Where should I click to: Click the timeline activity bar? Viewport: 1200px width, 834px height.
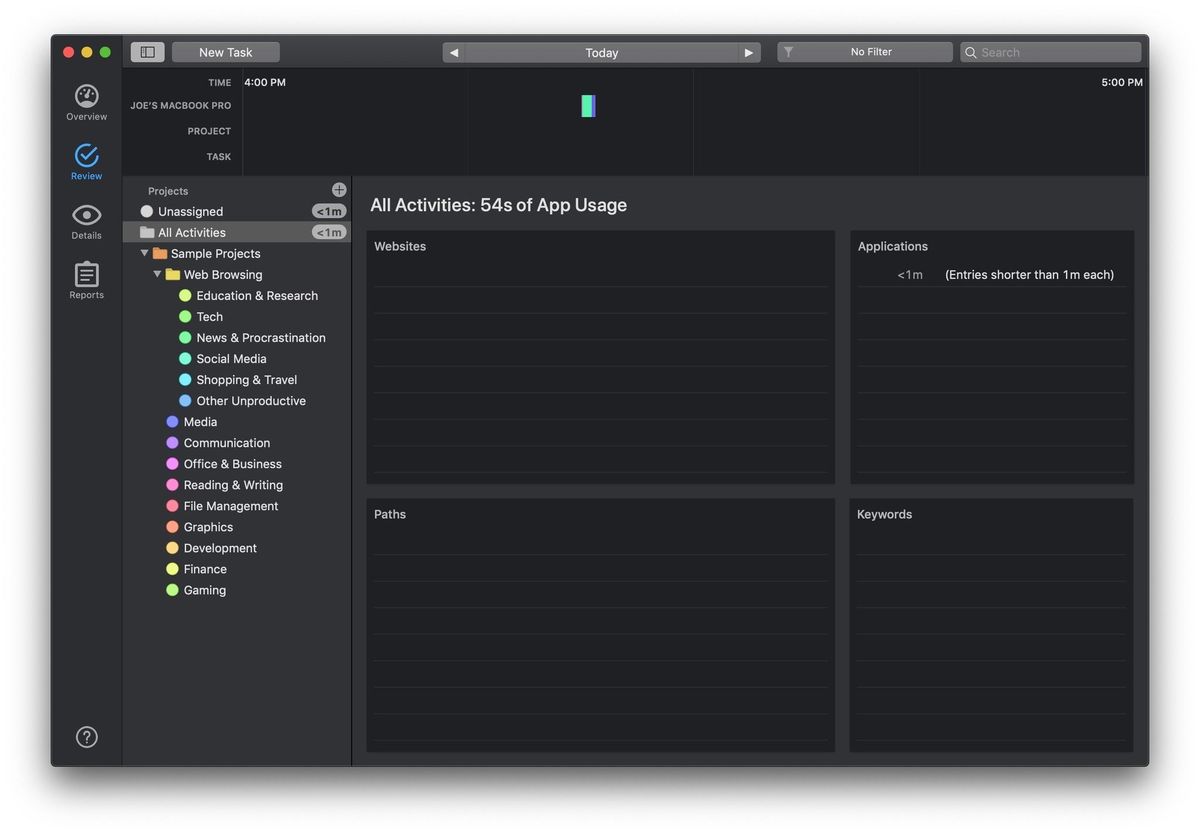click(588, 106)
